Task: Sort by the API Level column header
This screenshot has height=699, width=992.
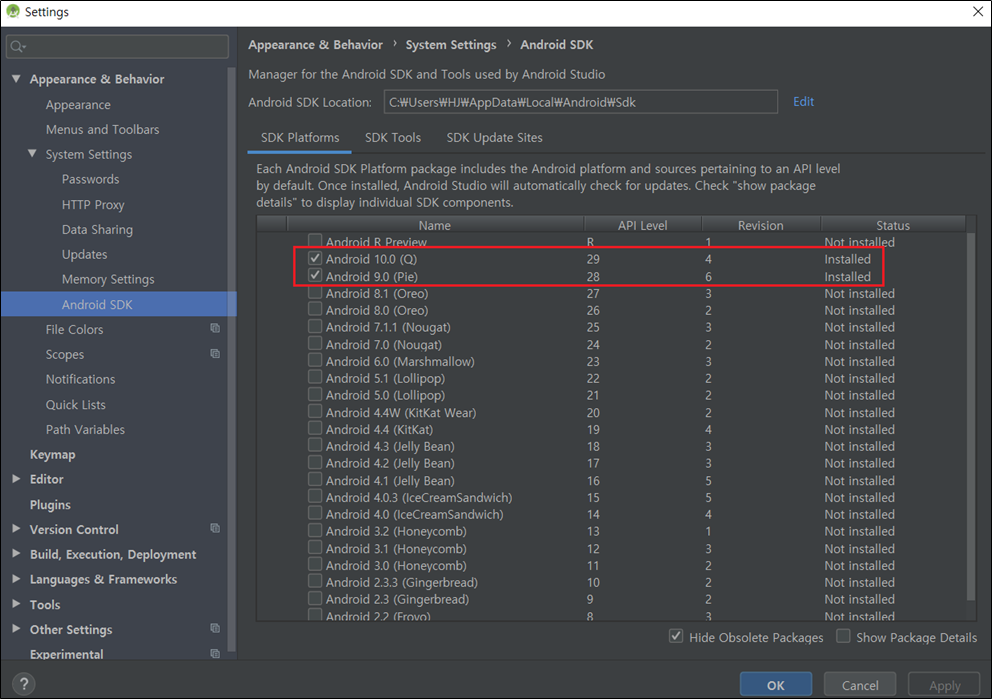Action: pyautogui.click(x=642, y=225)
